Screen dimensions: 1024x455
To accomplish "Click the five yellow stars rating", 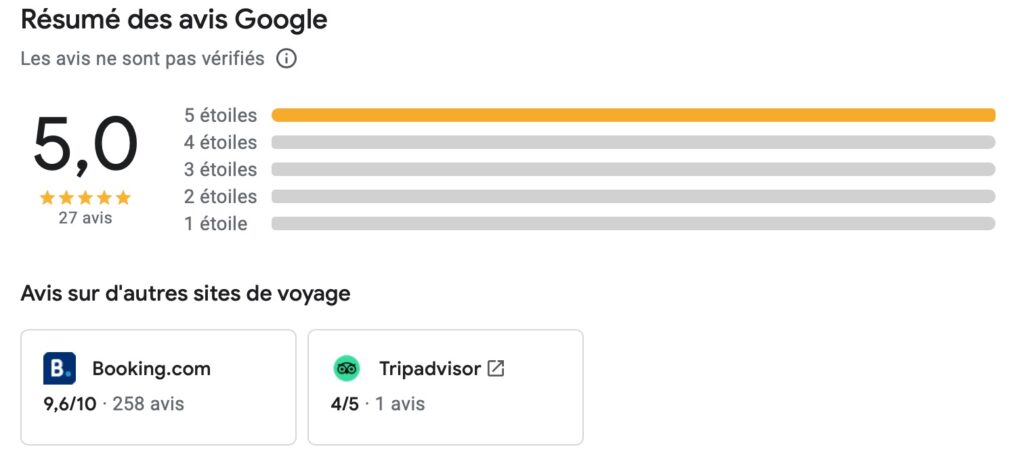I will click(85, 198).
